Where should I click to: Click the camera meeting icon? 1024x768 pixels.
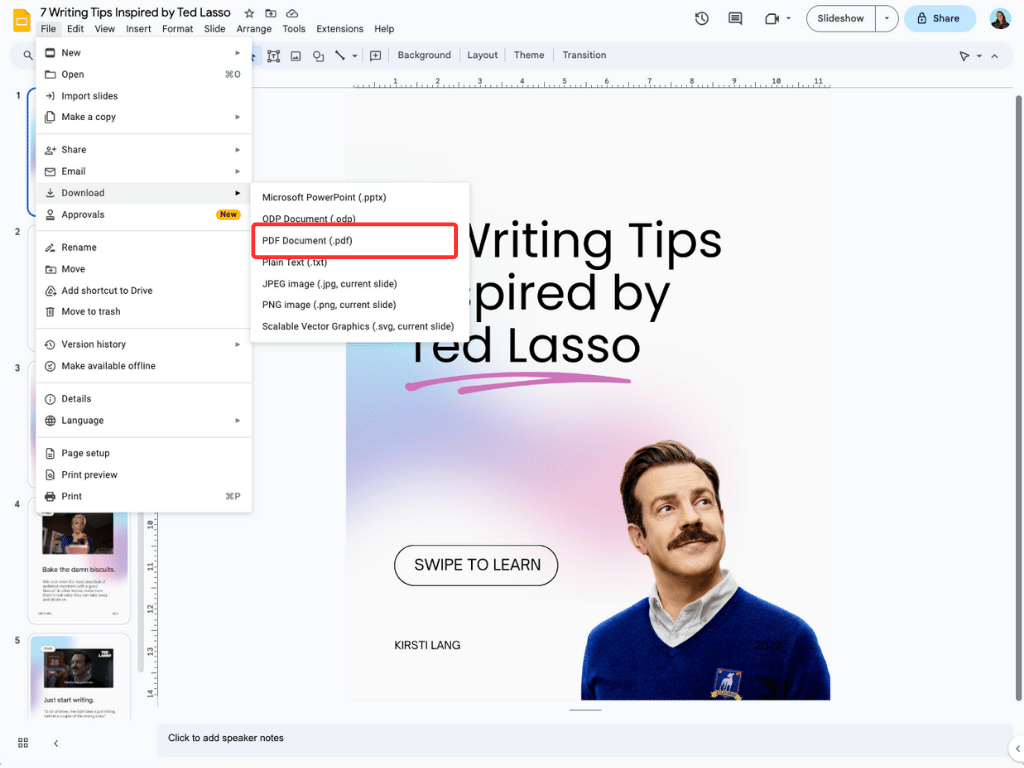point(772,18)
